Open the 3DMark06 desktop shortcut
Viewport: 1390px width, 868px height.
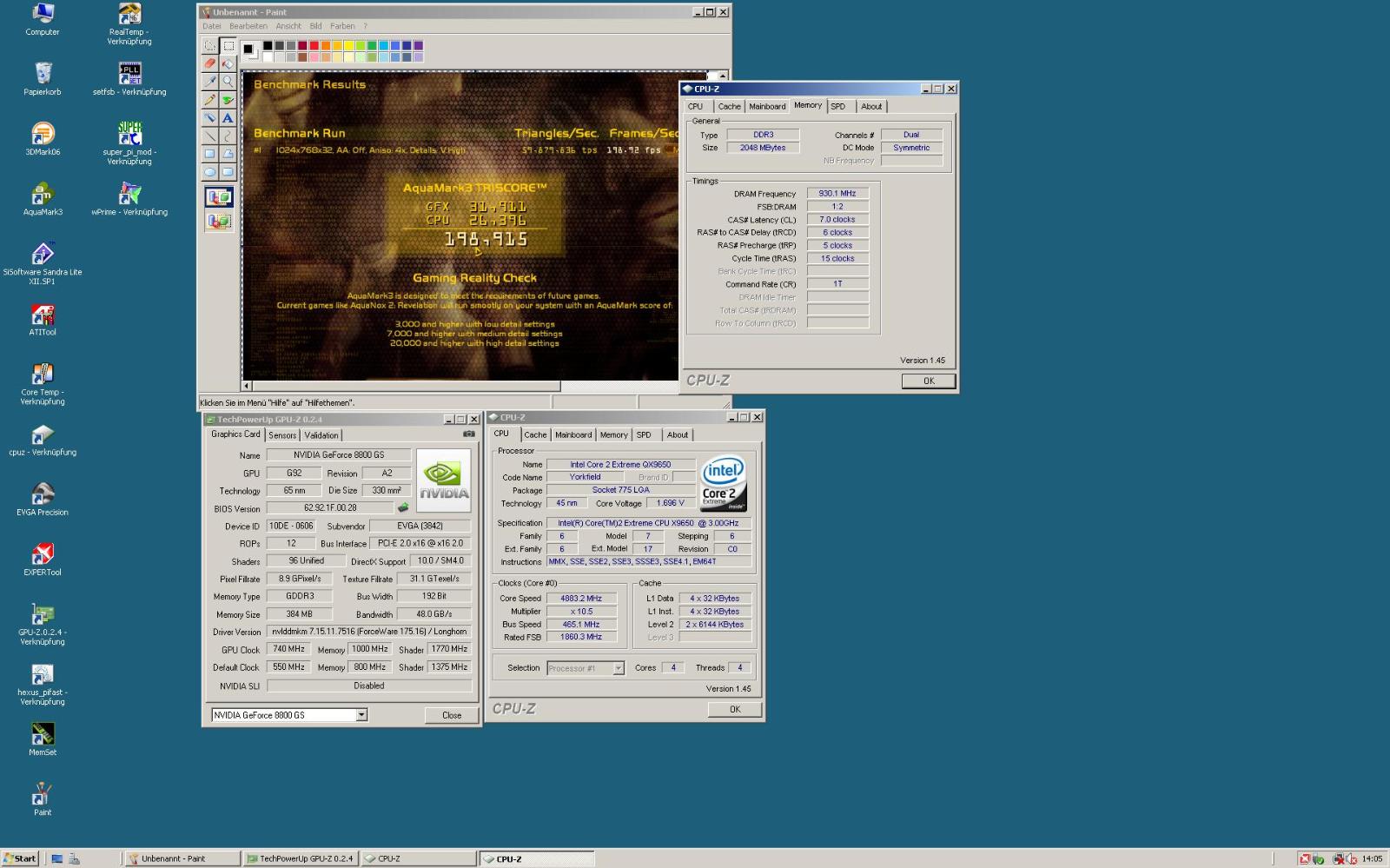point(43,139)
